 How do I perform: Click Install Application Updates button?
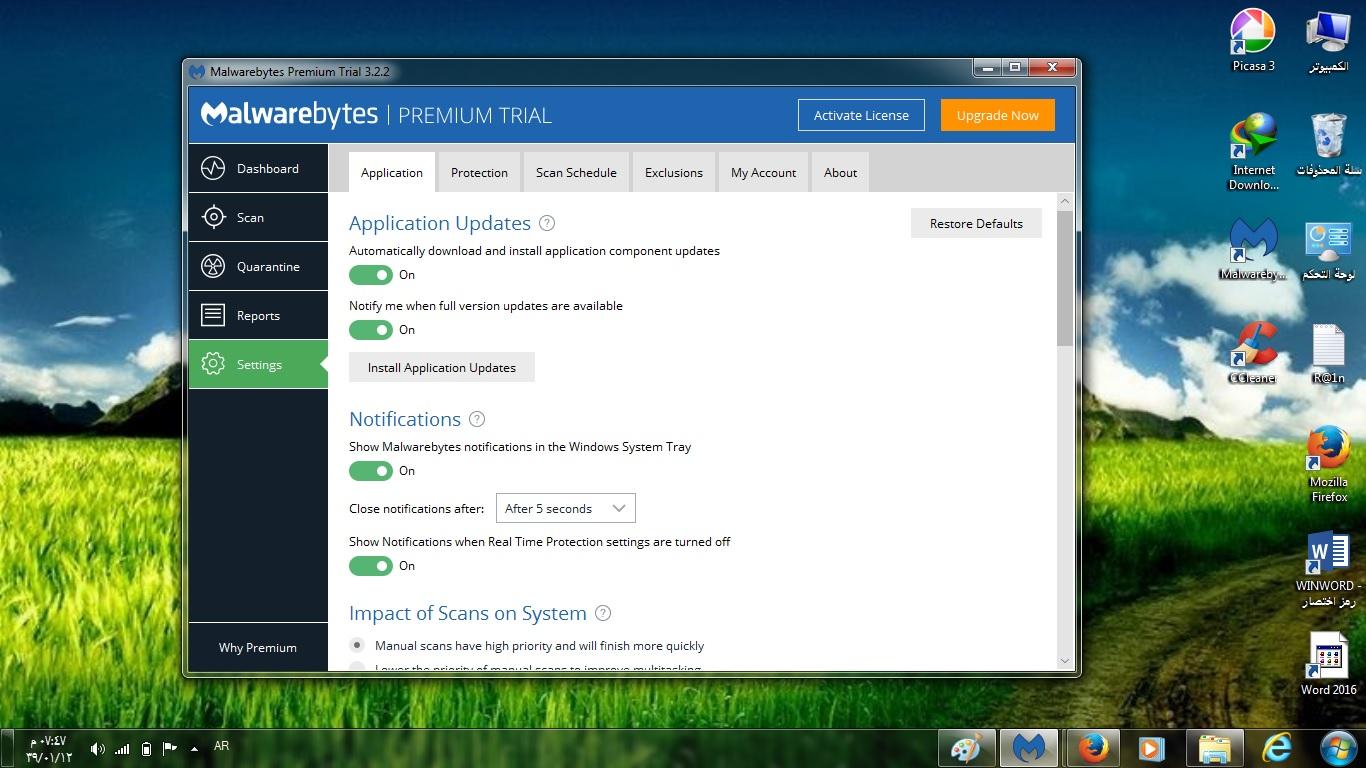click(x=442, y=367)
